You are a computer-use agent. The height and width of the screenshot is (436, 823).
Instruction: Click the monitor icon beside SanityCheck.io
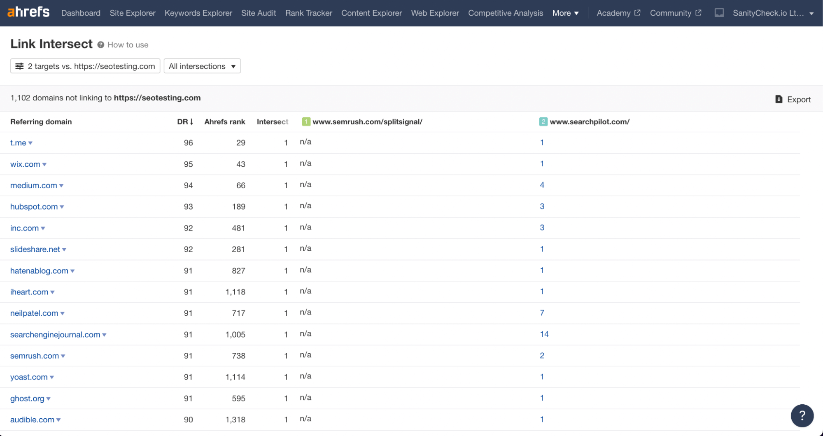click(x=719, y=13)
